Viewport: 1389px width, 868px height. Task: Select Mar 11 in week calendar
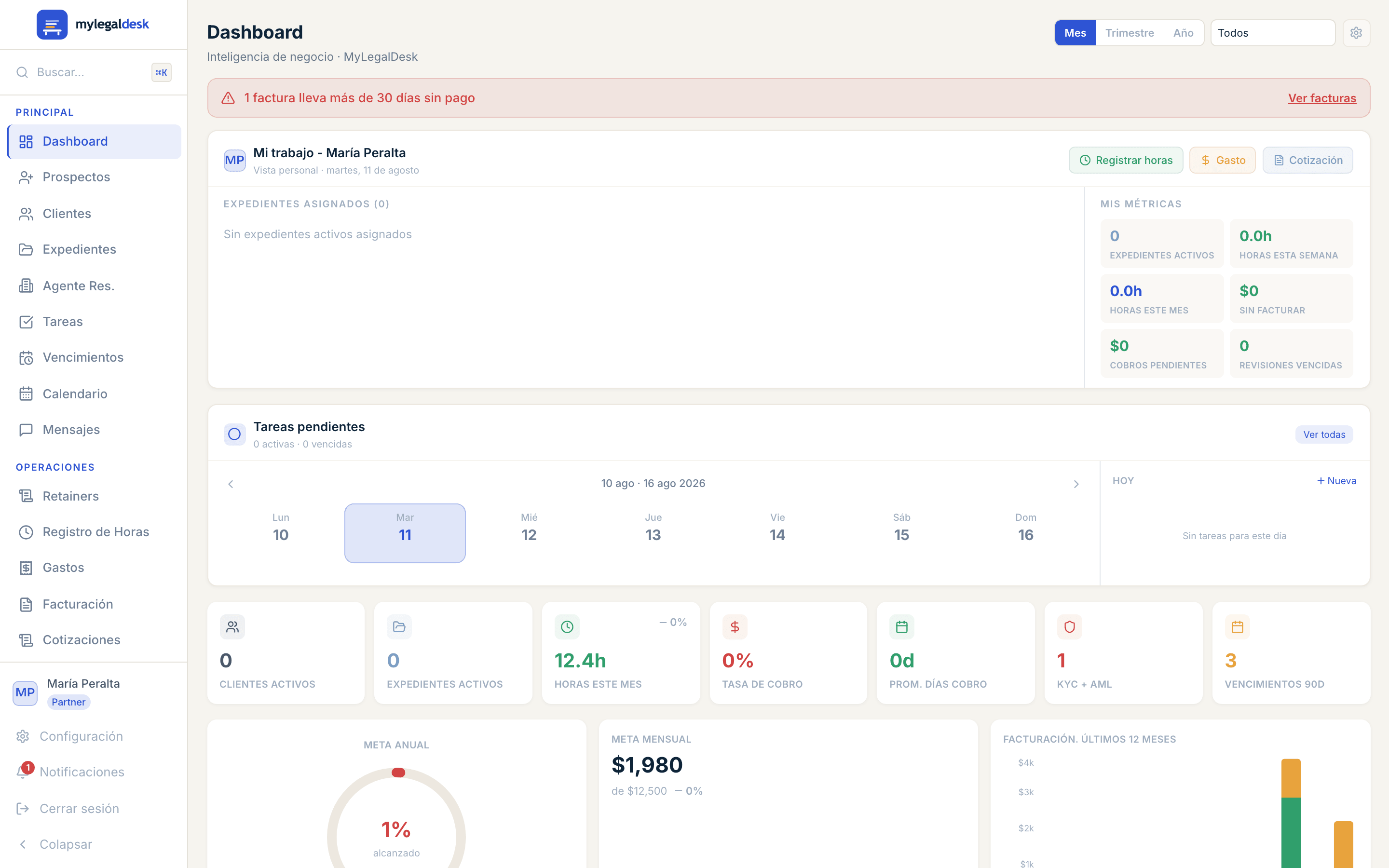point(405,533)
